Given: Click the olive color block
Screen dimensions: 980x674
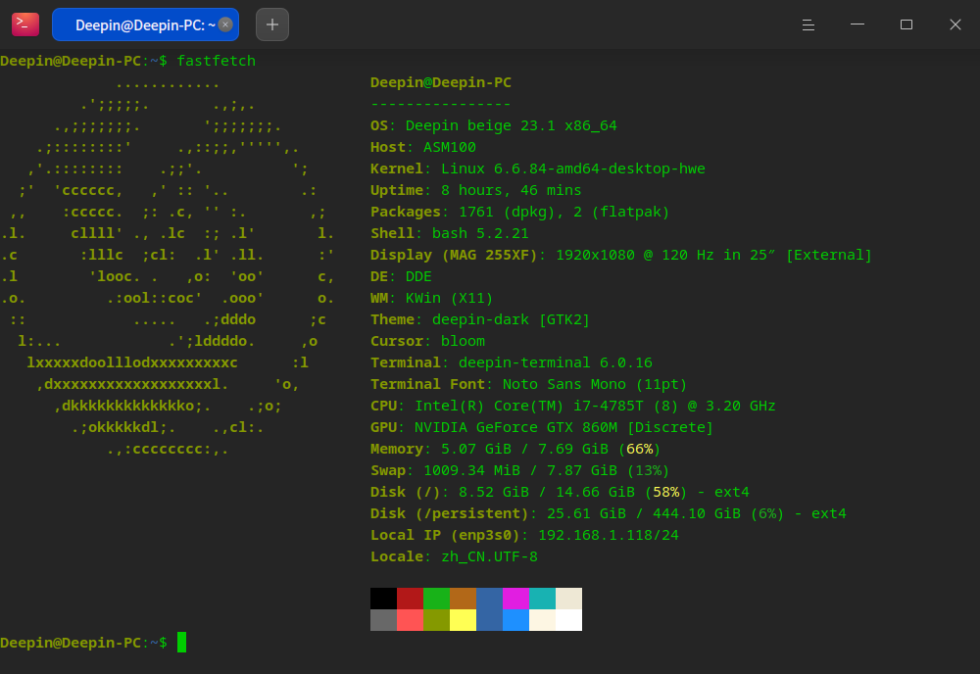Looking at the screenshot, I should (x=436, y=620).
